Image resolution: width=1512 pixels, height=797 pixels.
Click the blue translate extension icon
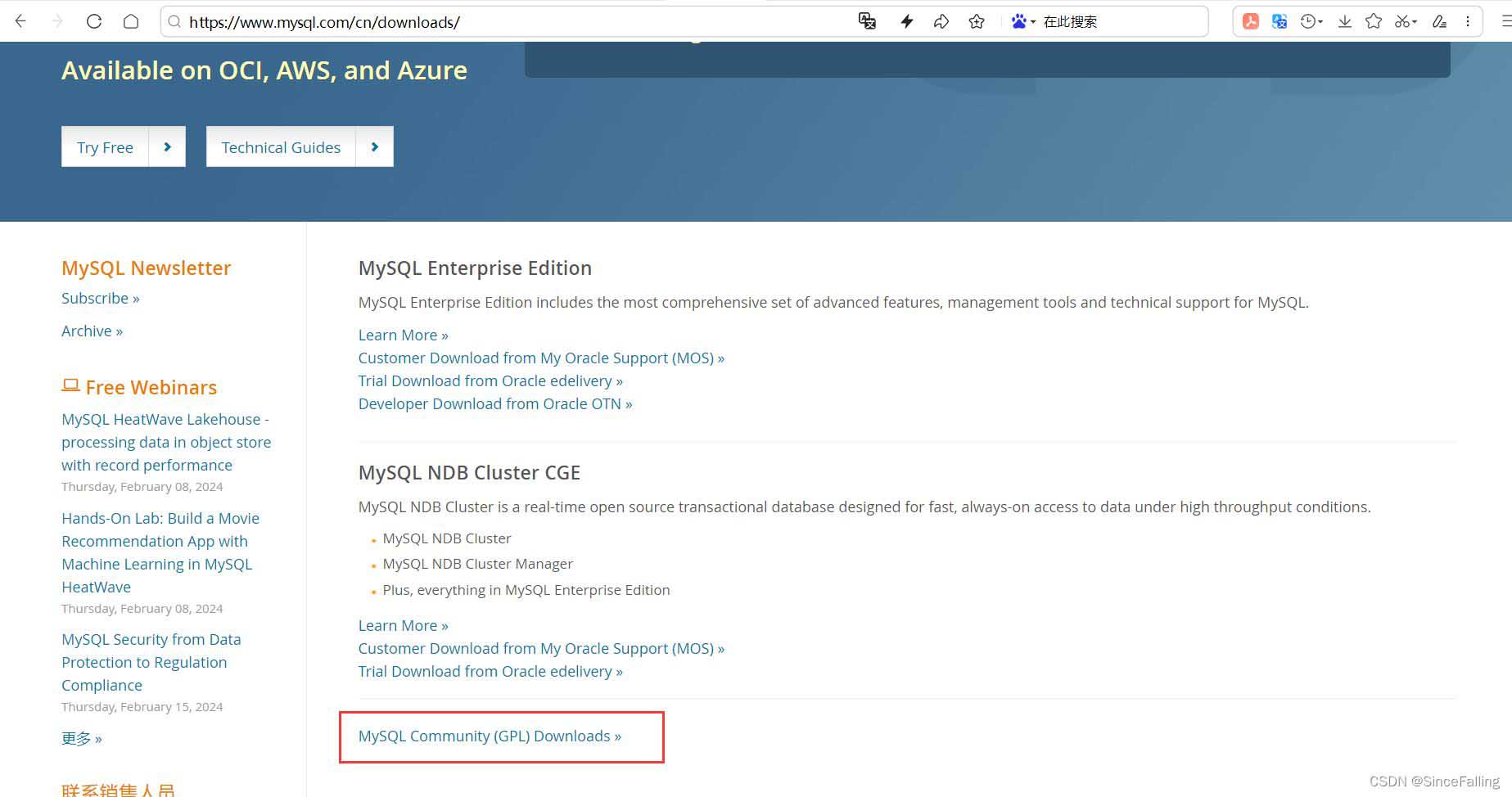[1280, 21]
